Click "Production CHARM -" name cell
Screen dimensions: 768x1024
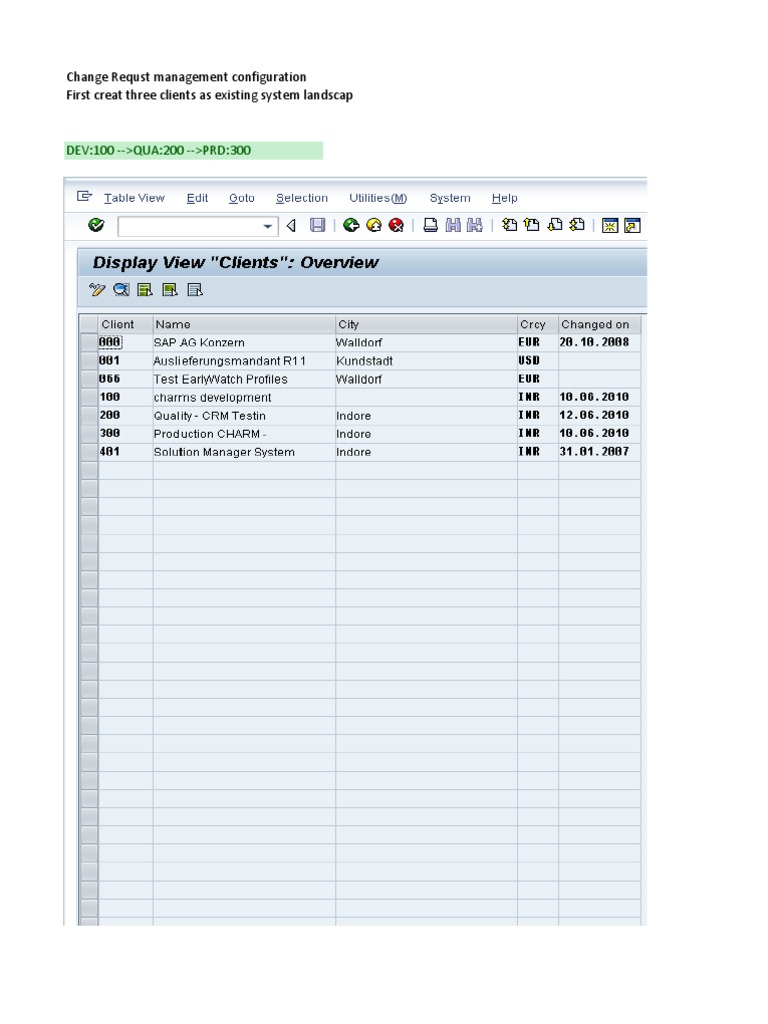pos(244,434)
